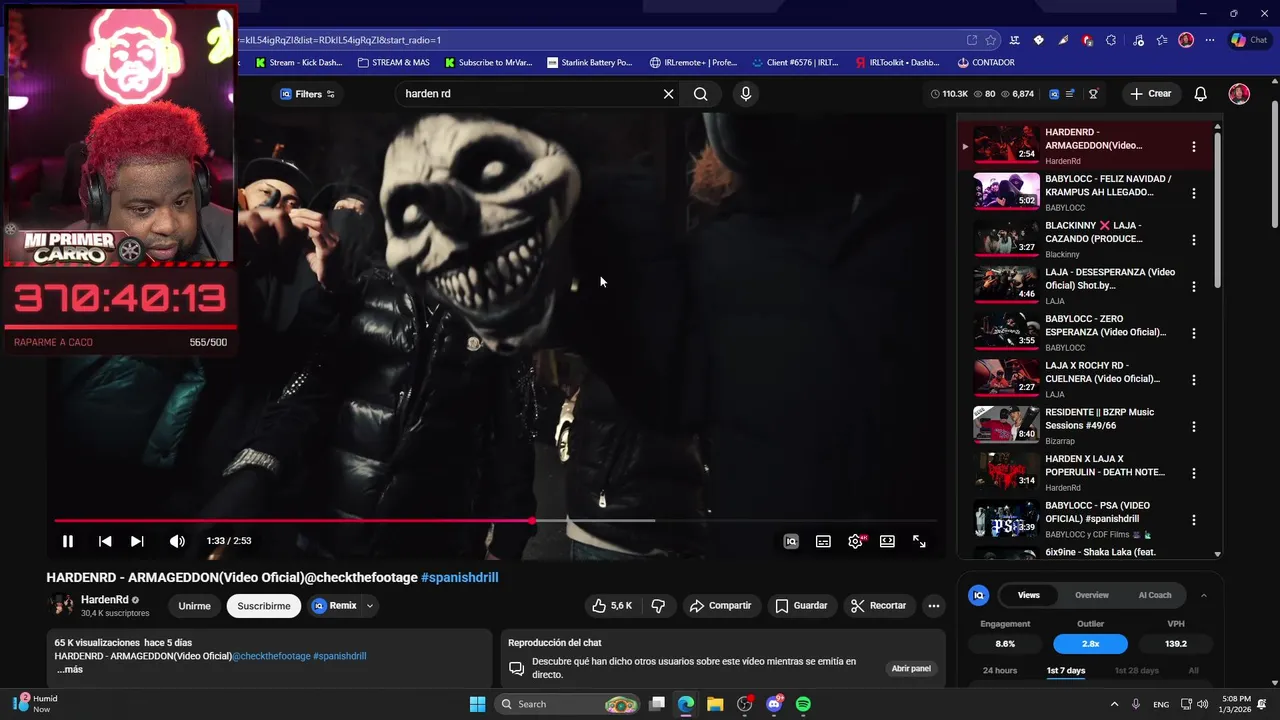Toggle subtitles in the video player

click(x=823, y=541)
